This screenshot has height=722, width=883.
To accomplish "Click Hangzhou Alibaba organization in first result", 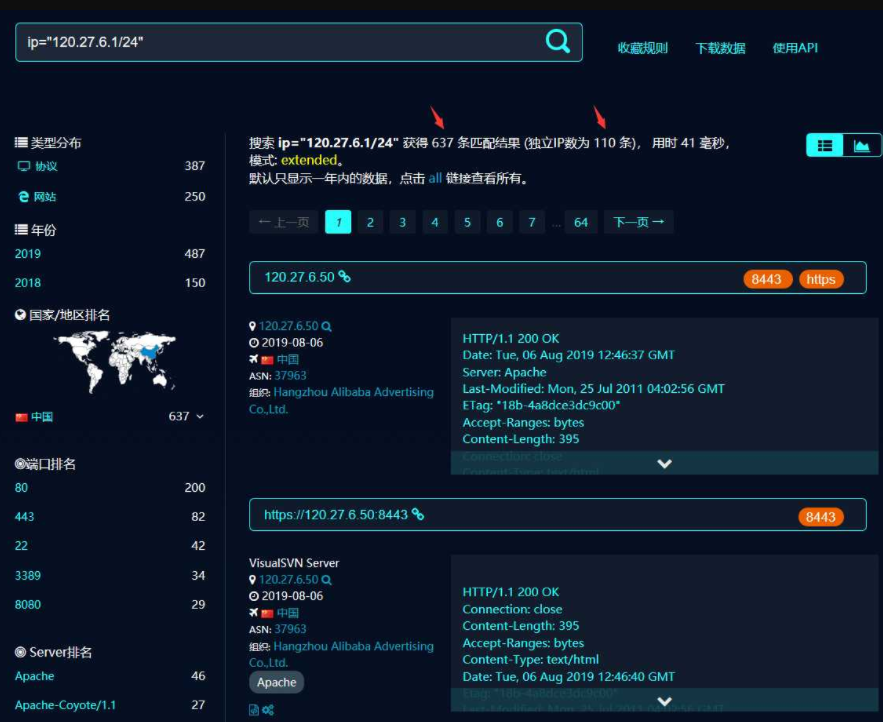I will [x=341, y=400].
